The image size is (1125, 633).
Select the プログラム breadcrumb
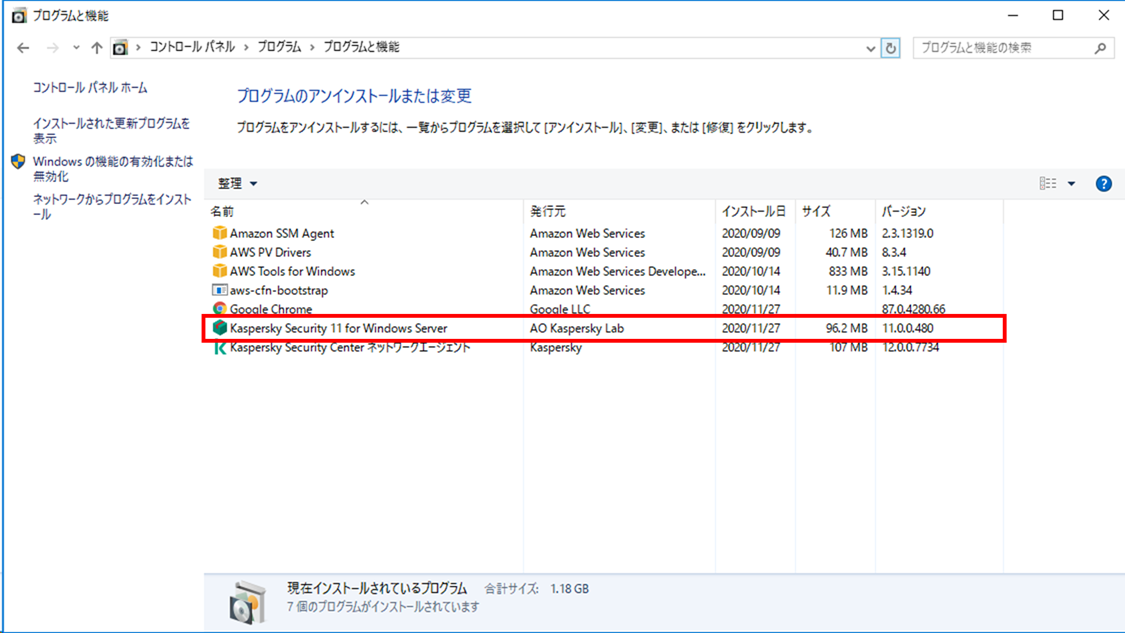point(279,47)
